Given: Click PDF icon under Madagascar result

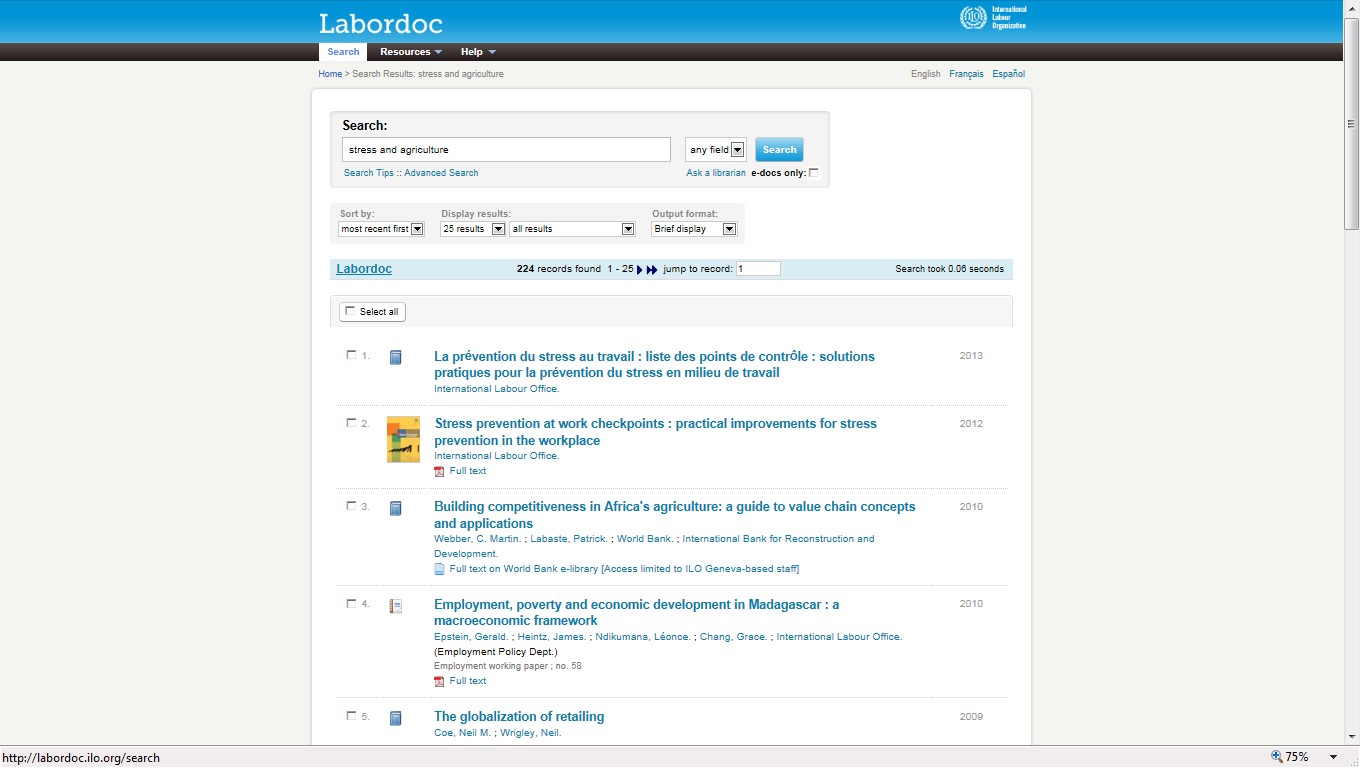Looking at the screenshot, I should [x=439, y=681].
